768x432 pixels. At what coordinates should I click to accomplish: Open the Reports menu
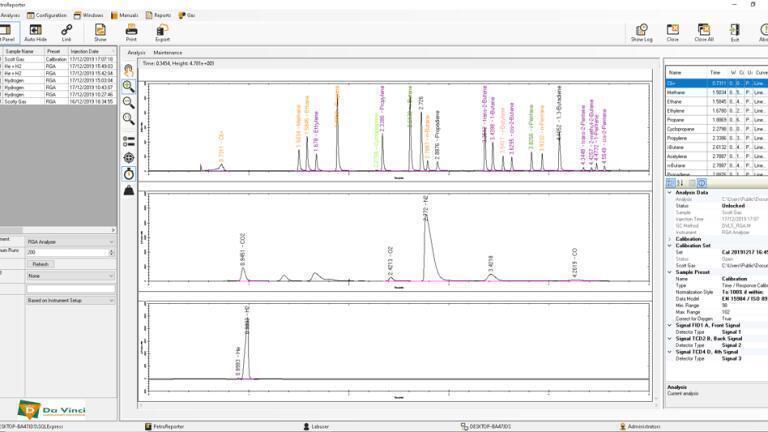pos(158,15)
